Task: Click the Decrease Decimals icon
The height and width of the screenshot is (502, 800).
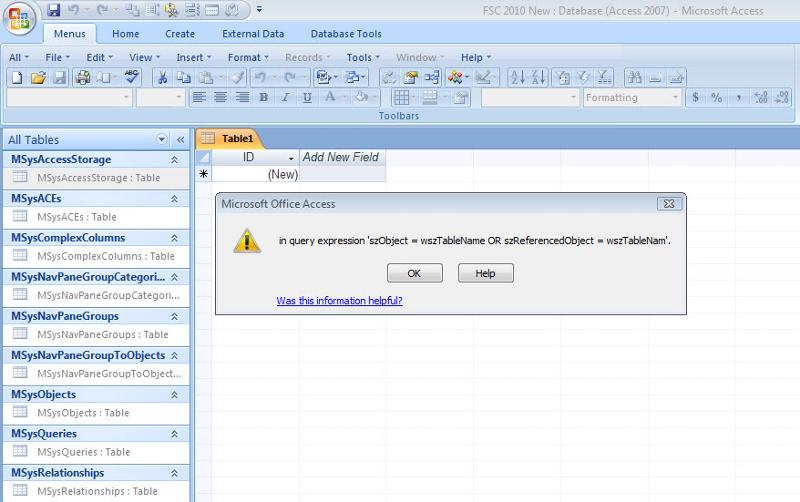Action: click(782, 97)
